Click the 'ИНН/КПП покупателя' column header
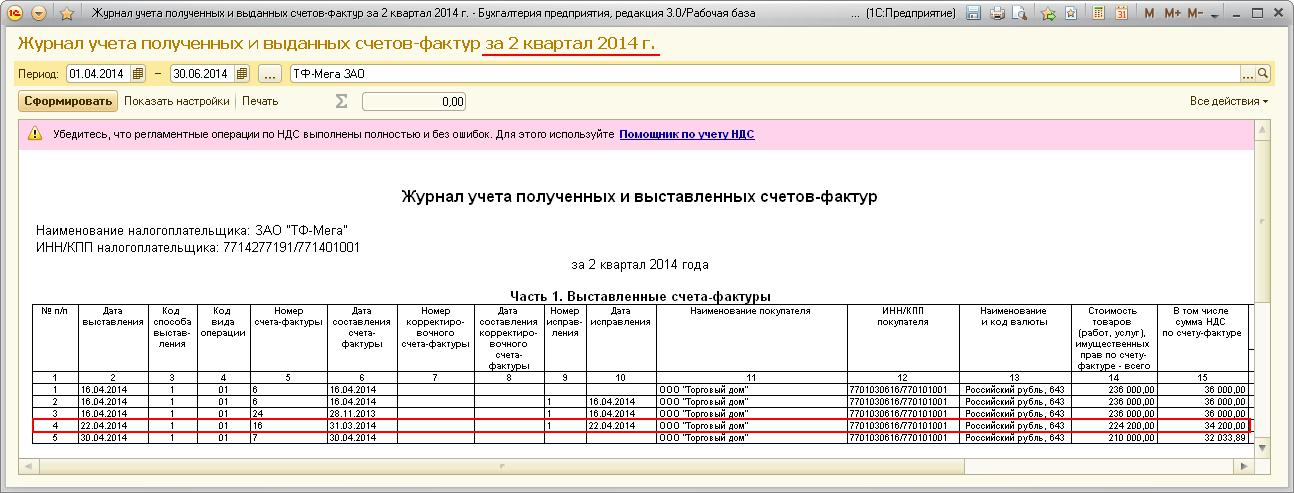1294x493 pixels. (x=903, y=338)
